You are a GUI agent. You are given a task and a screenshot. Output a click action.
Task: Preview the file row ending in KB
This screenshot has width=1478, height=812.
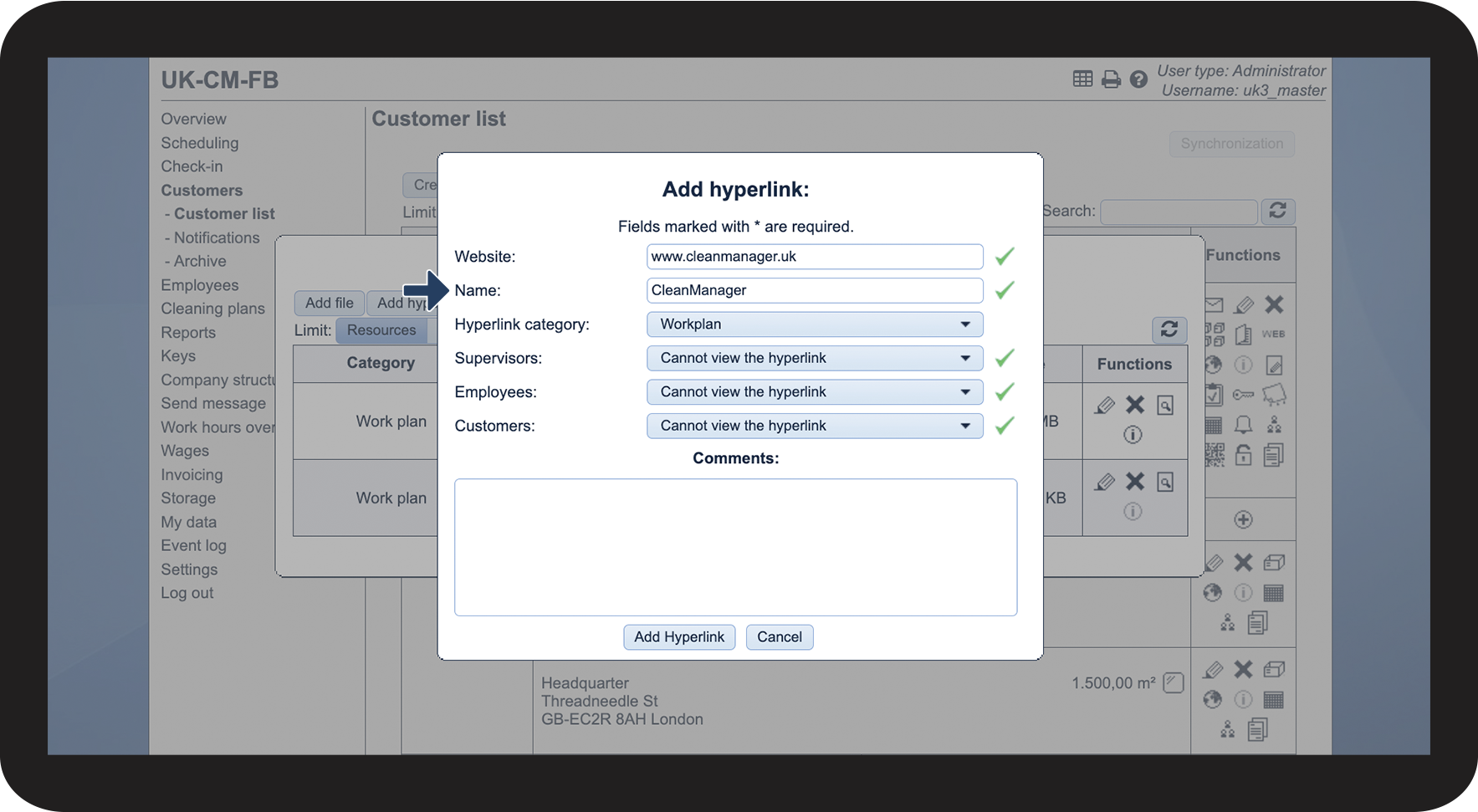pos(1165,482)
